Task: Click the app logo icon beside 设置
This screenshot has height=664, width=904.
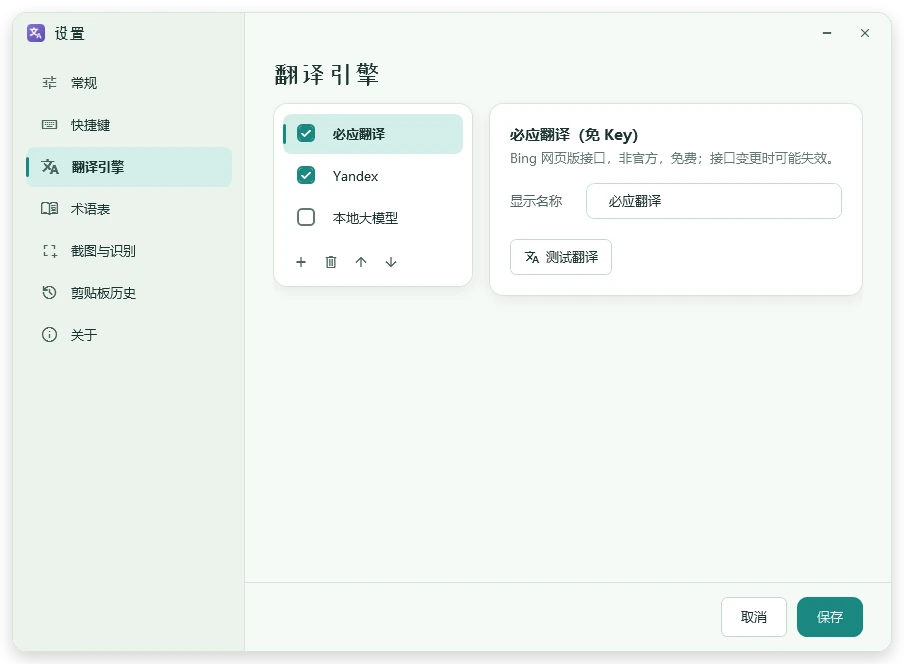Action: pos(36,33)
